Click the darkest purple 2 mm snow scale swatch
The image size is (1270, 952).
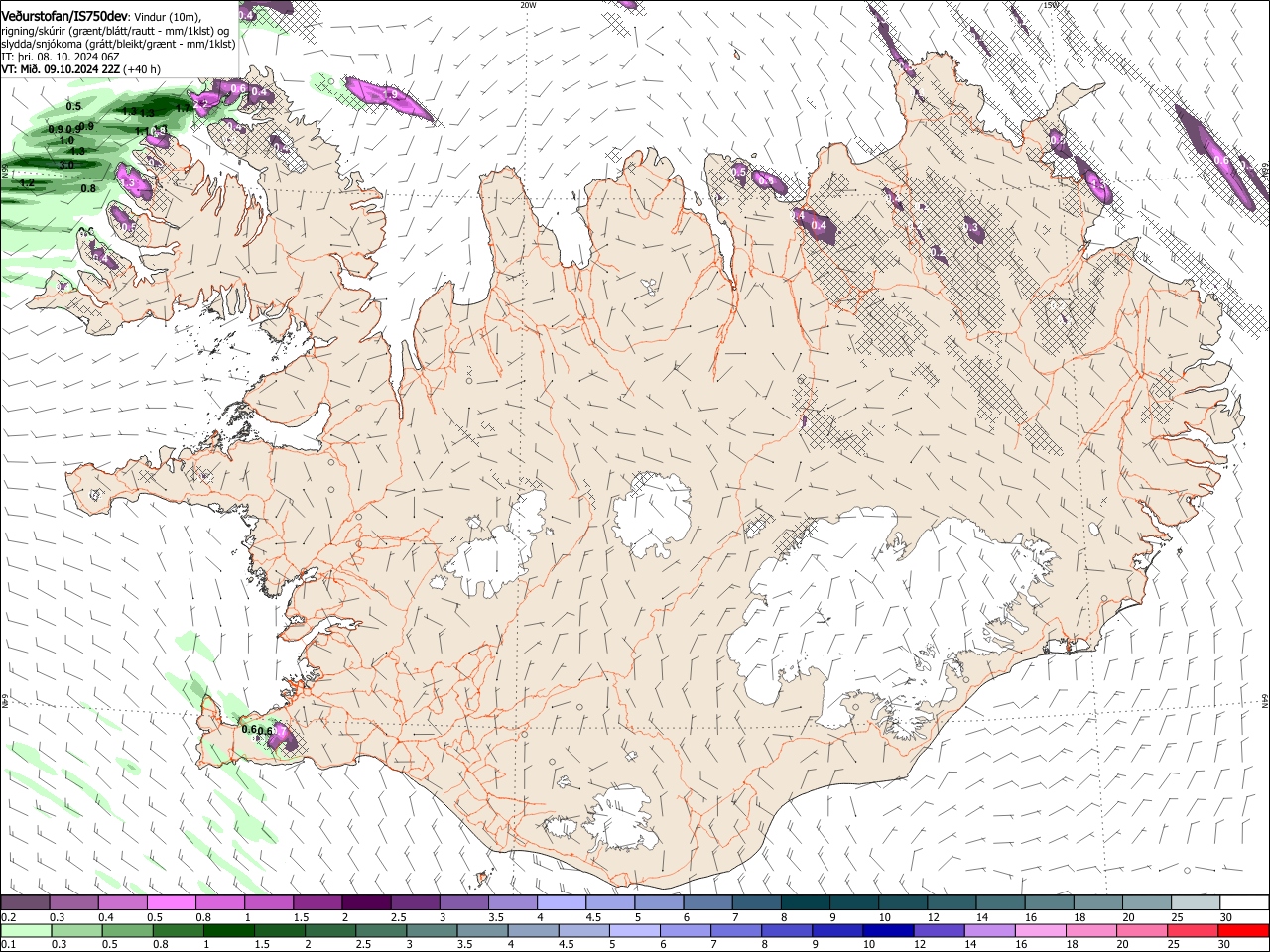365,902
